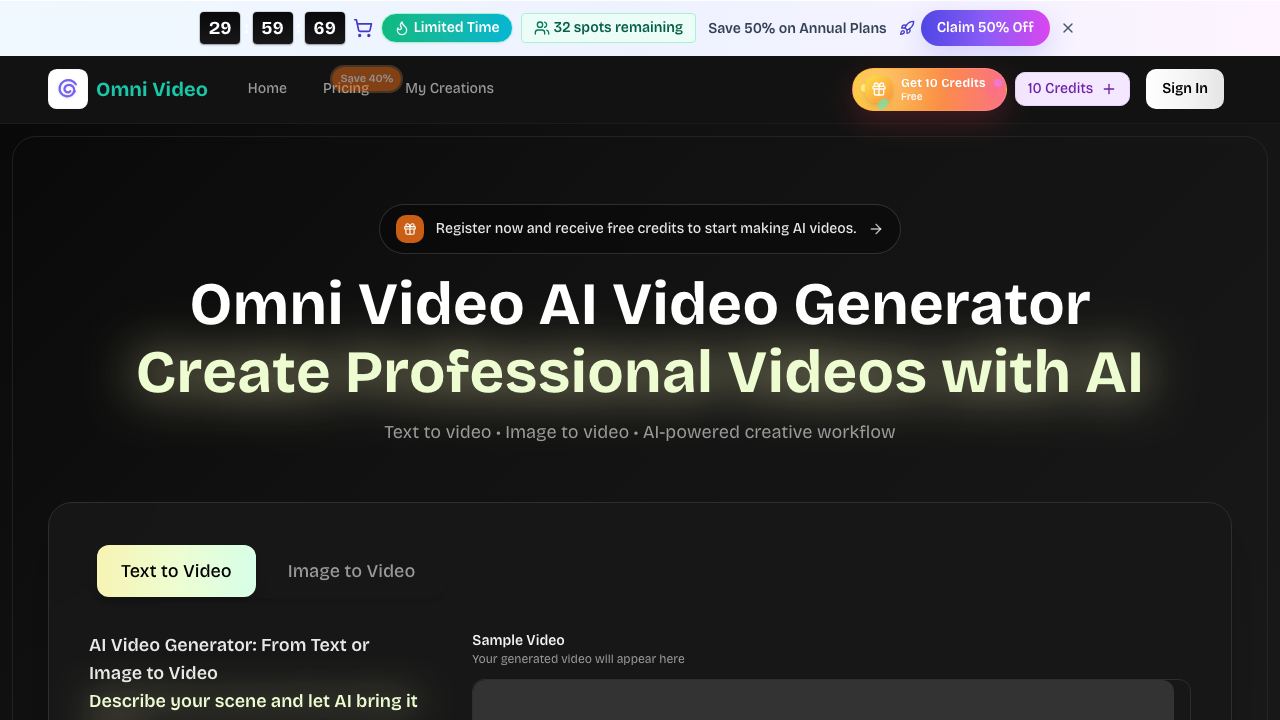Viewport: 1280px width, 720px height.
Task: Click the rocket icon beside Annual Plans text
Action: tap(907, 28)
